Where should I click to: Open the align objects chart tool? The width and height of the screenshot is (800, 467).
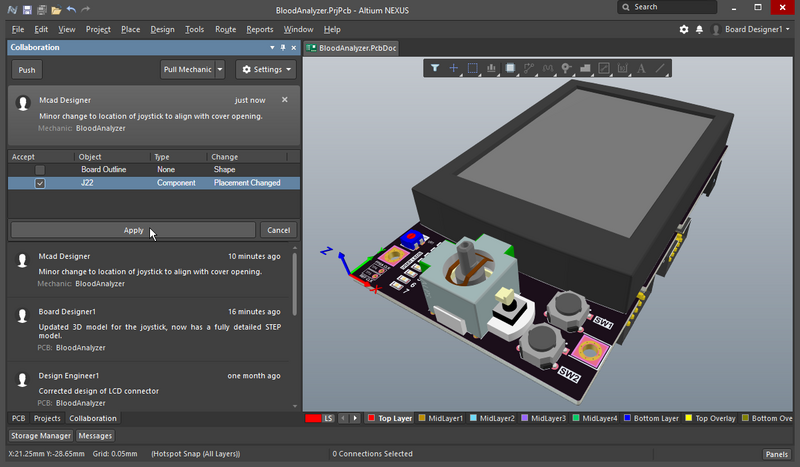(x=491, y=68)
